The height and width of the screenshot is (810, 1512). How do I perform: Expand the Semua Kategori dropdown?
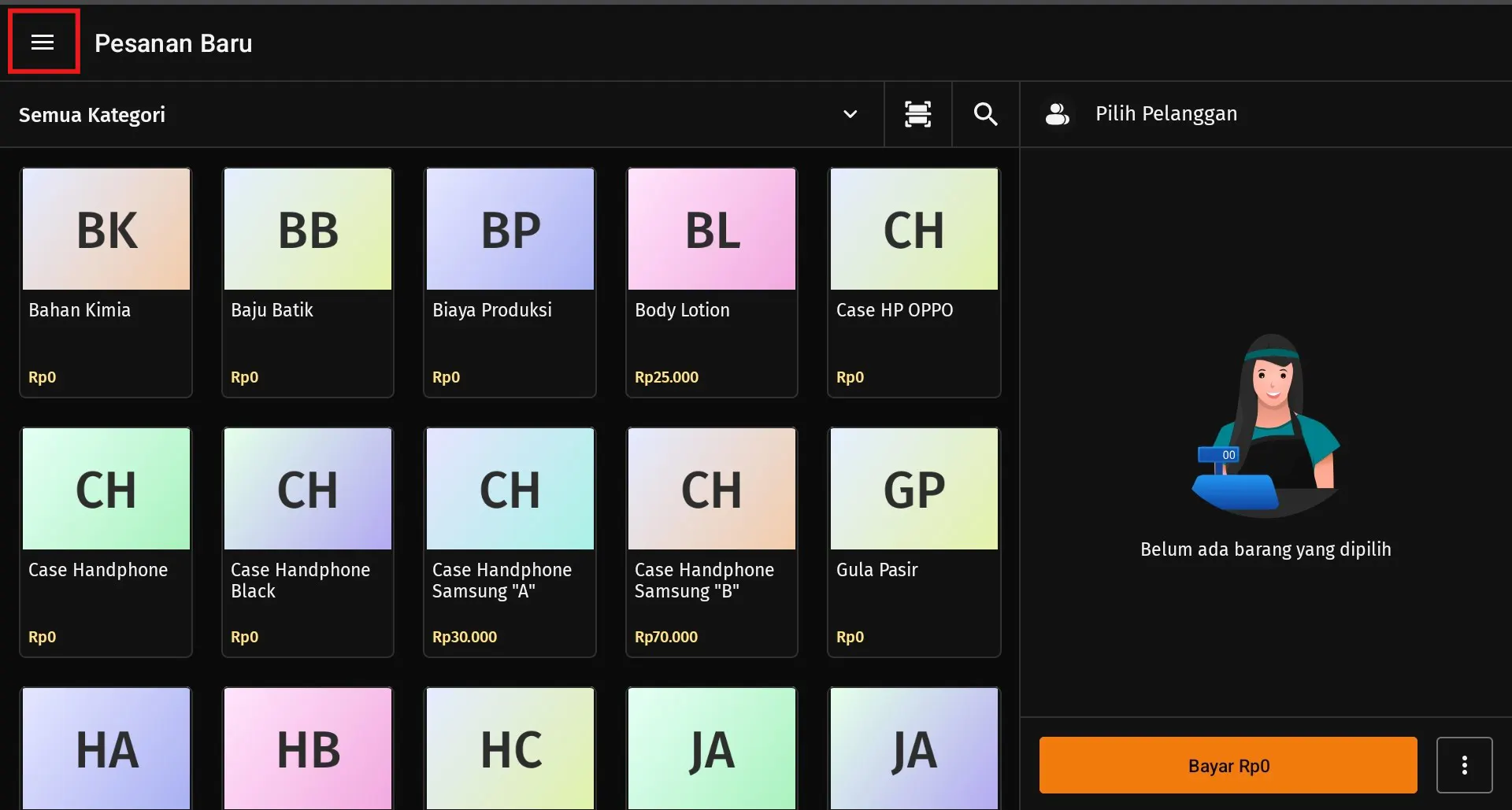point(91,115)
